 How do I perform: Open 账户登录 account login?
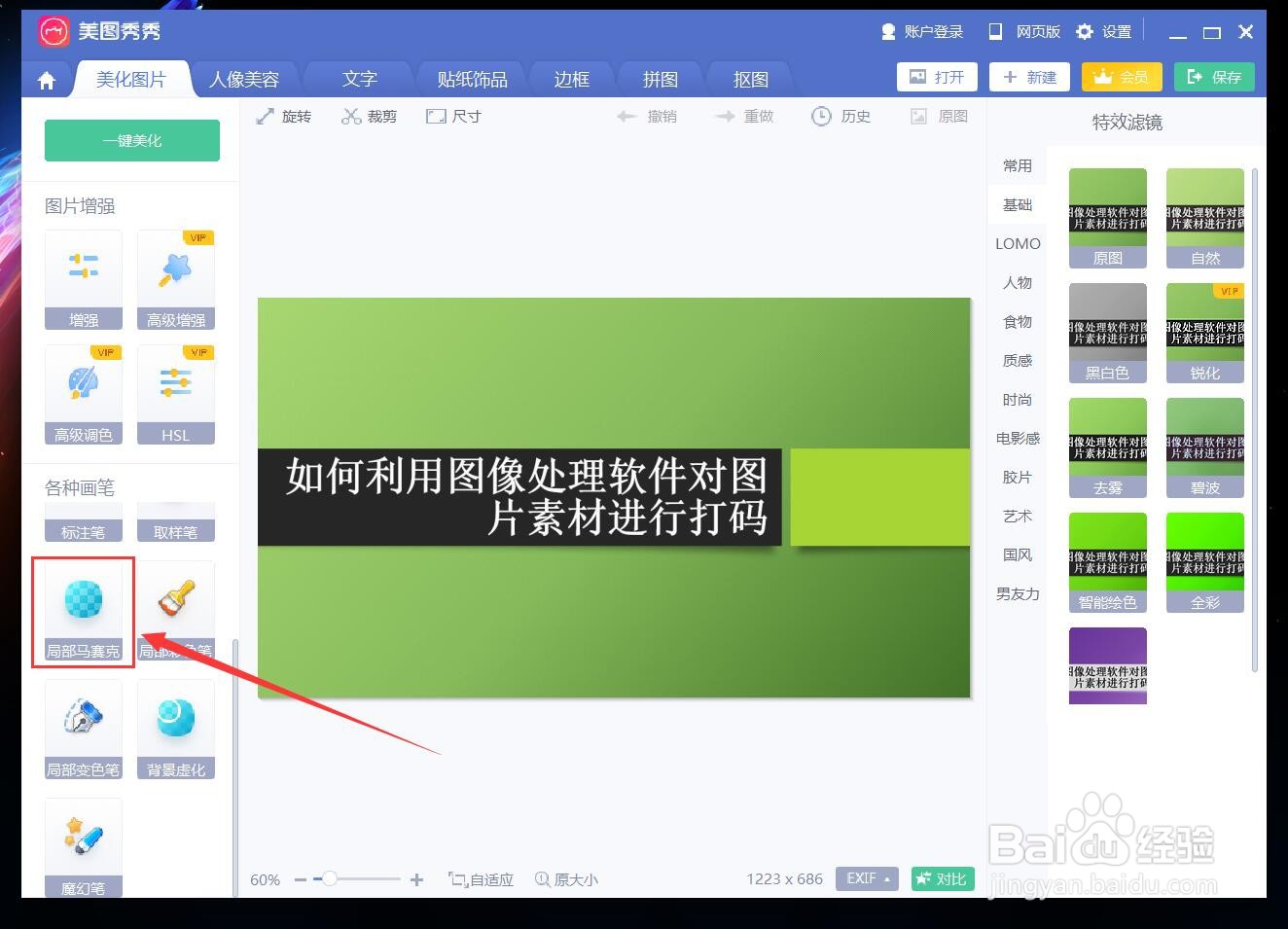[x=921, y=32]
